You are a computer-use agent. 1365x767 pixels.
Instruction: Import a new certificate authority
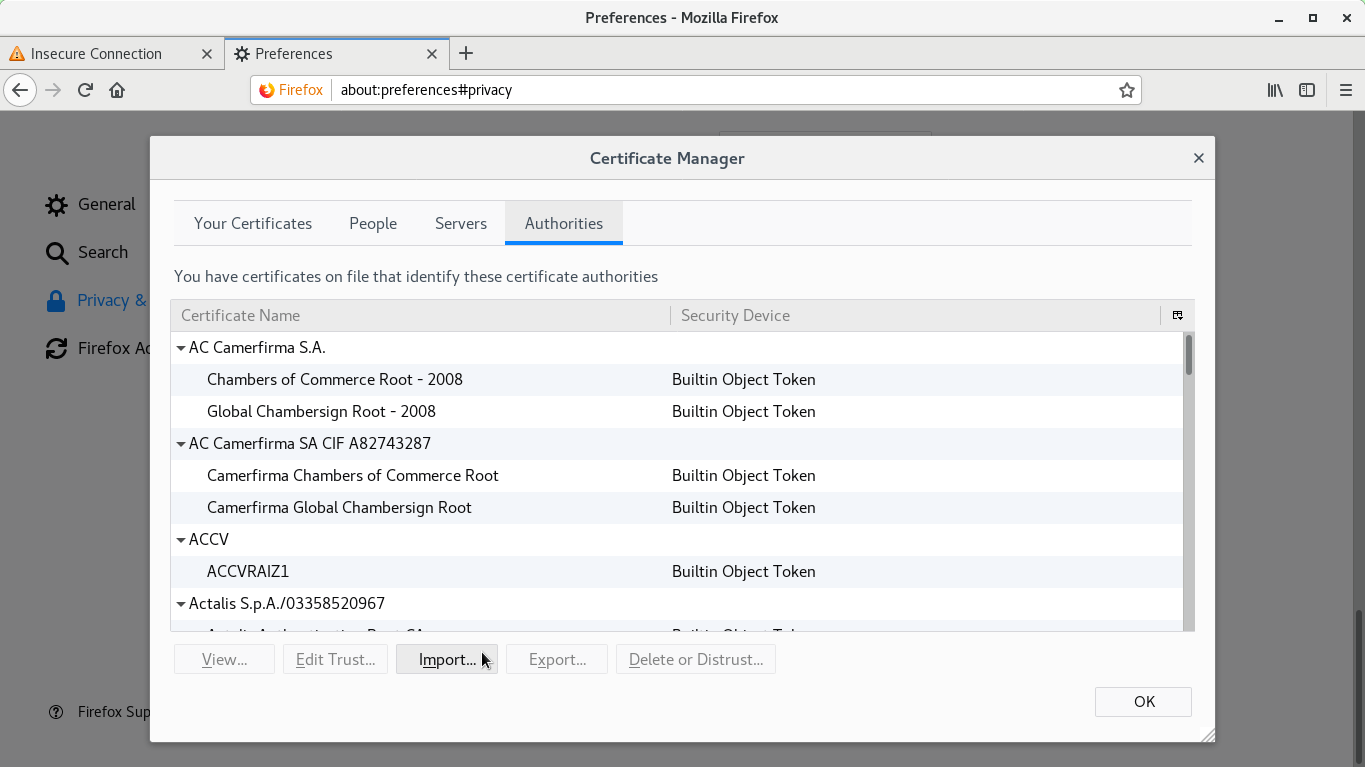coord(446,659)
